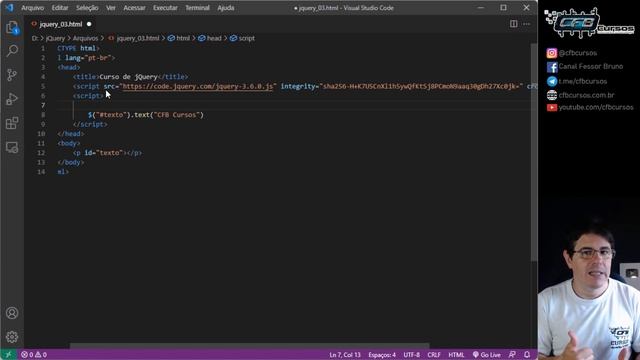
Task: Click the id="texto" attribute on line 12
Action: (104, 153)
